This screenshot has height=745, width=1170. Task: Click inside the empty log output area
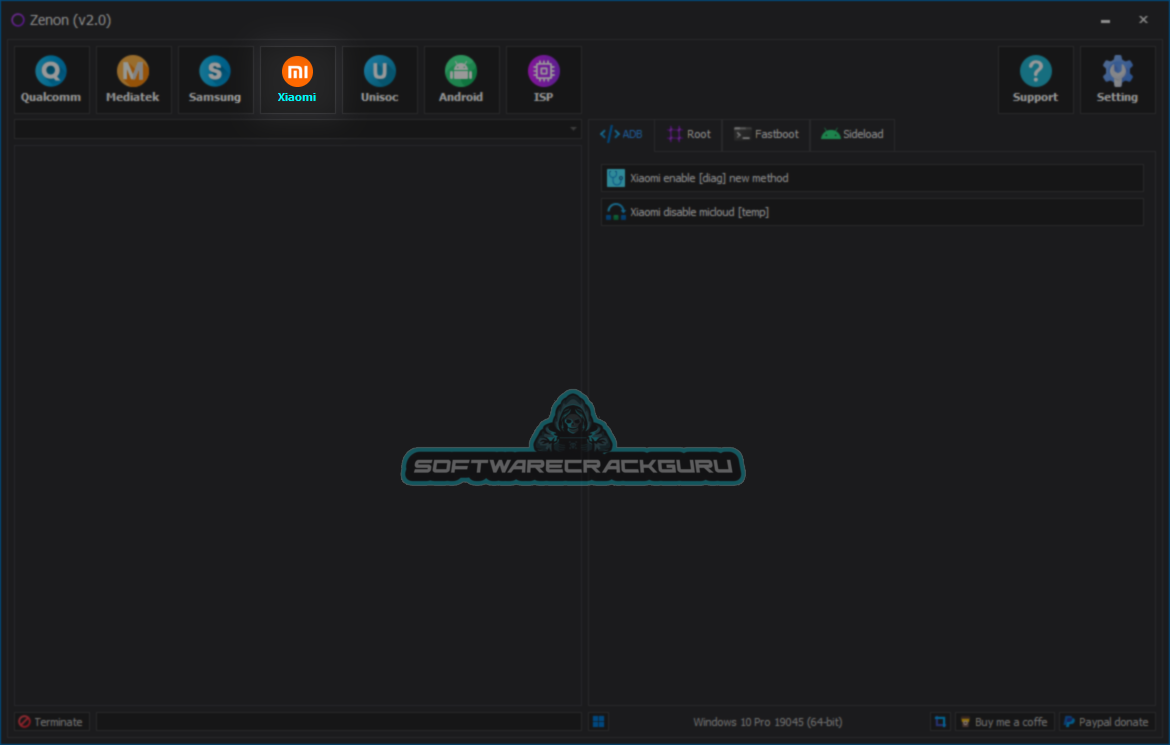298,425
